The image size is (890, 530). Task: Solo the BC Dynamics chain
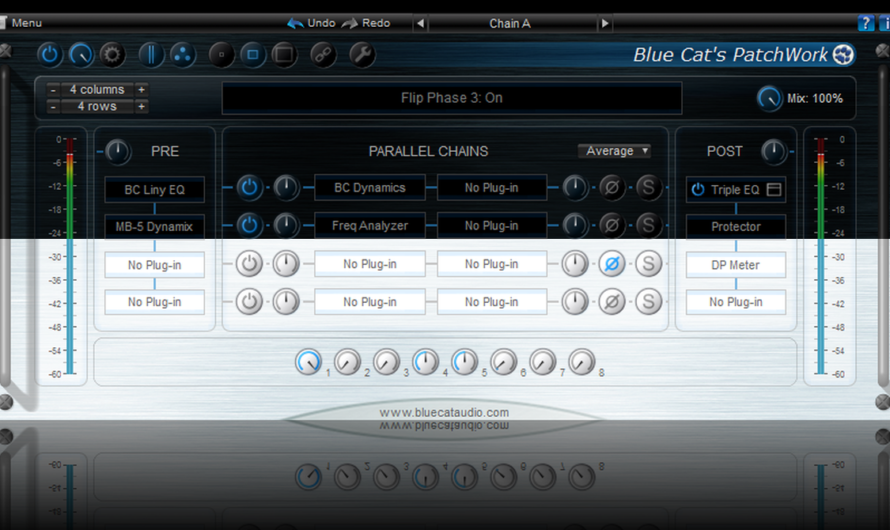click(x=649, y=188)
